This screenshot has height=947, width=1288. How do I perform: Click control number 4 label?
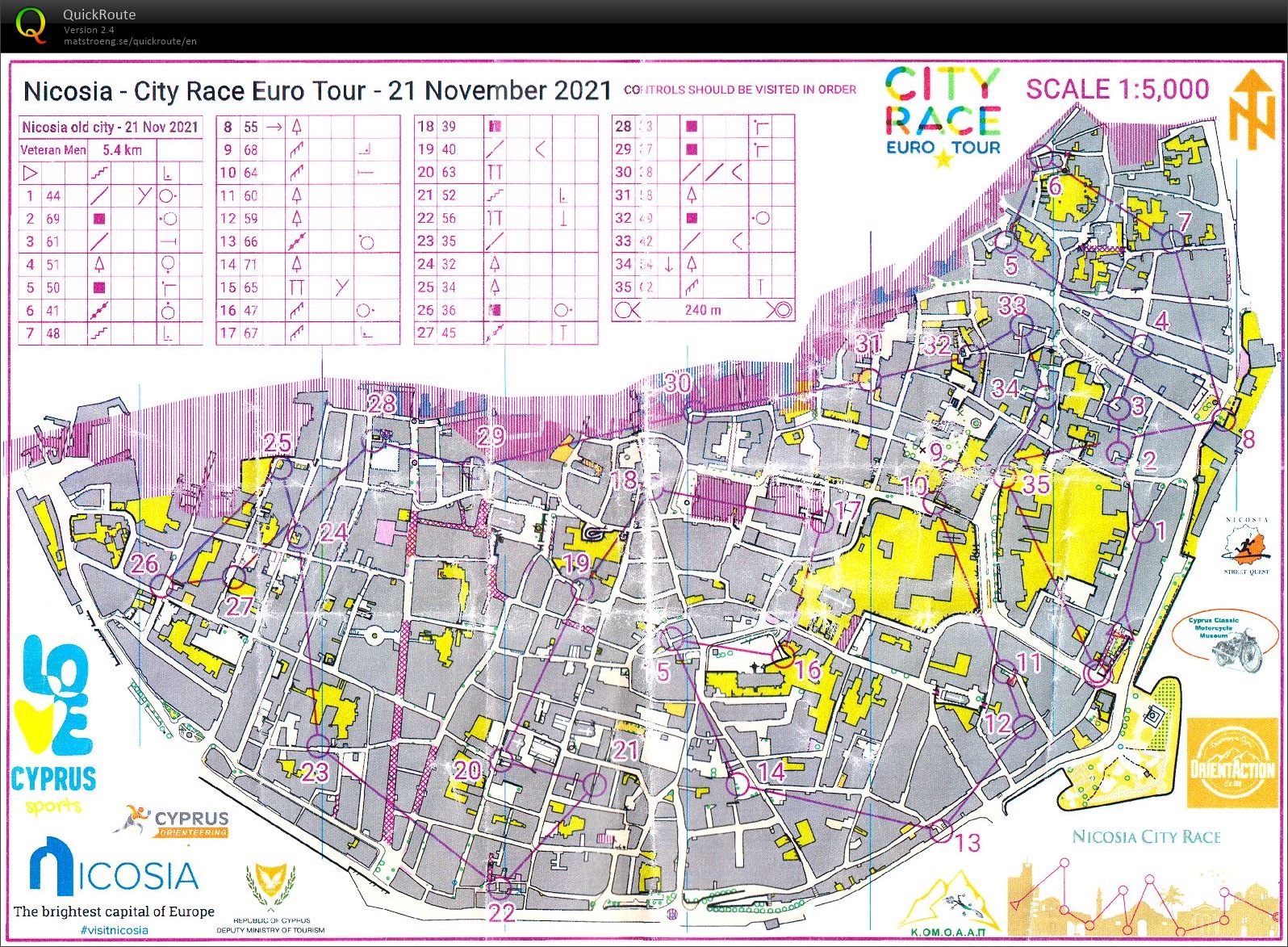click(x=1161, y=321)
